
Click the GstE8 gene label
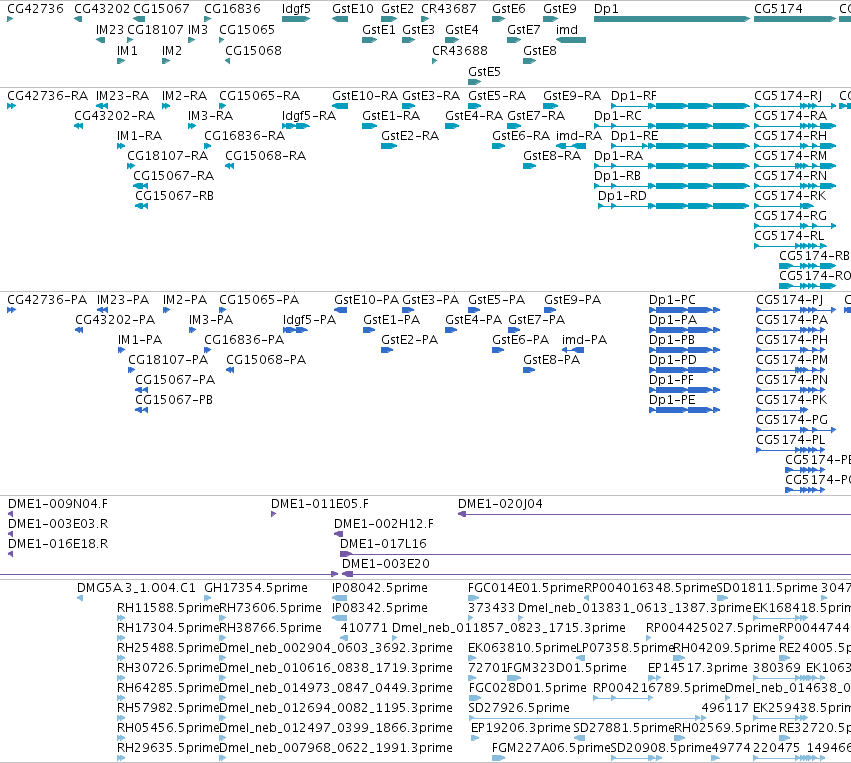tap(540, 51)
